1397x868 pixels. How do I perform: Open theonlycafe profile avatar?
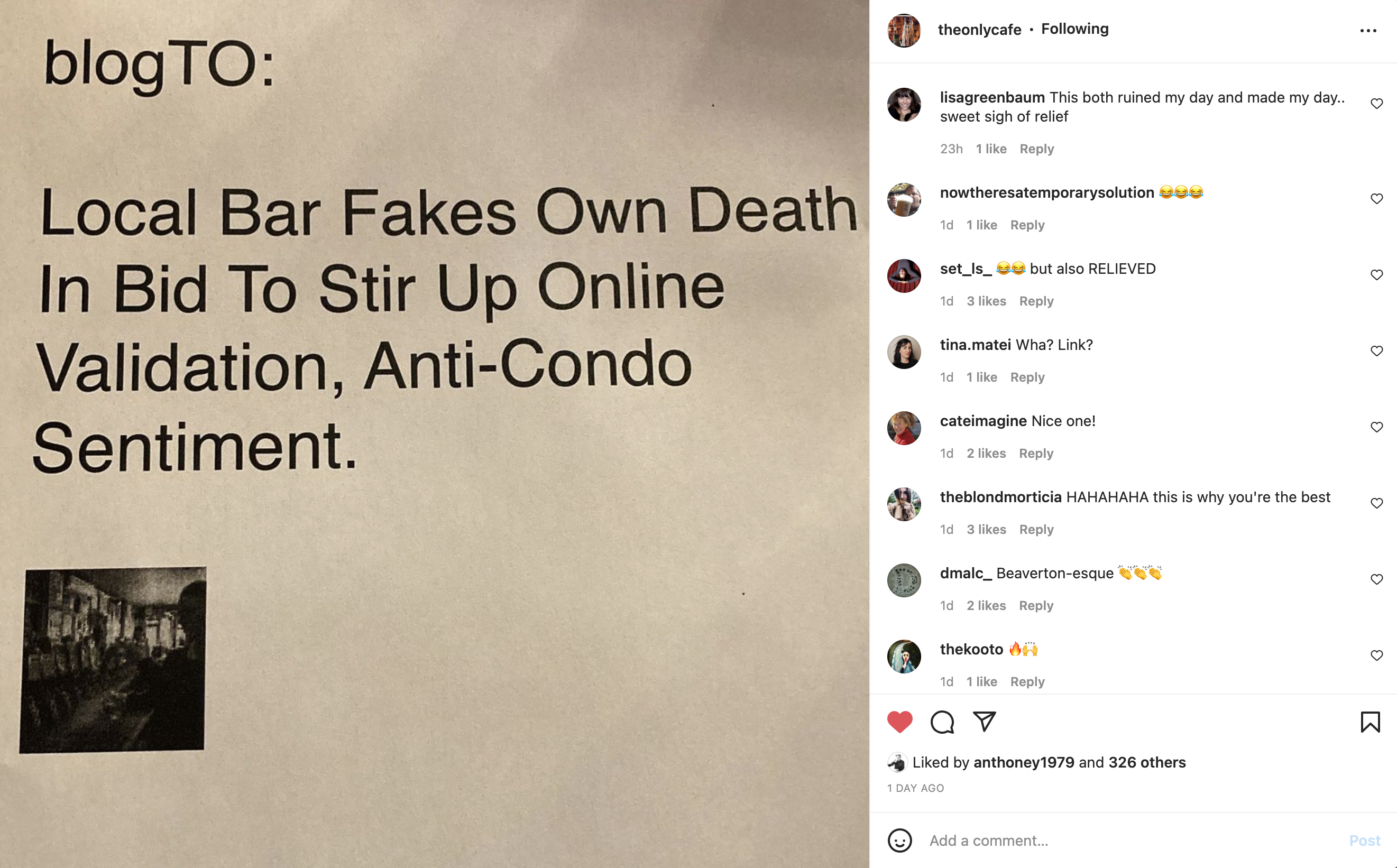[904, 31]
